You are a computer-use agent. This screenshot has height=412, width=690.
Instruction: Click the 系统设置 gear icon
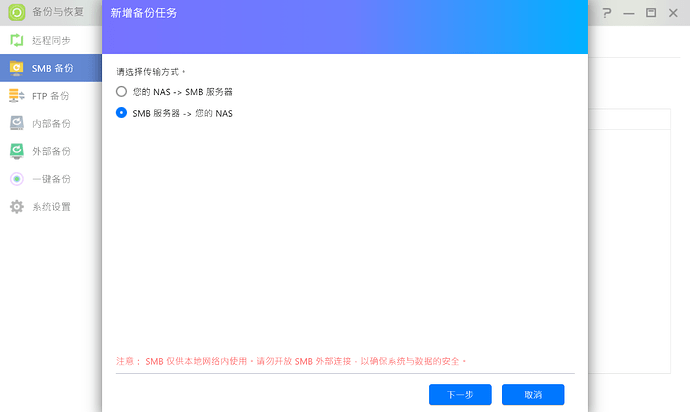tap(16, 207)
